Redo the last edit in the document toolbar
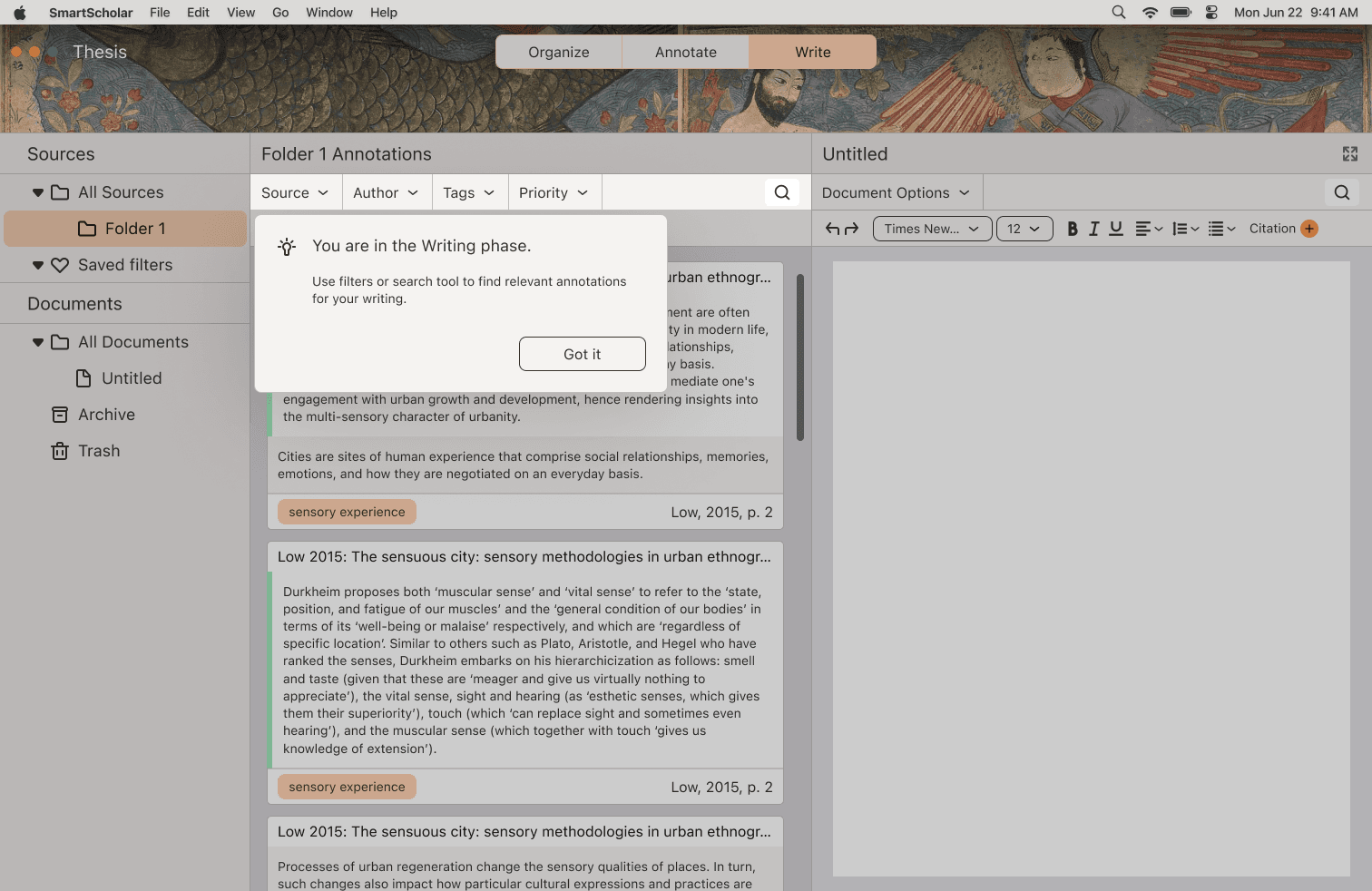 pyautogui.click(x=851, y=229)
